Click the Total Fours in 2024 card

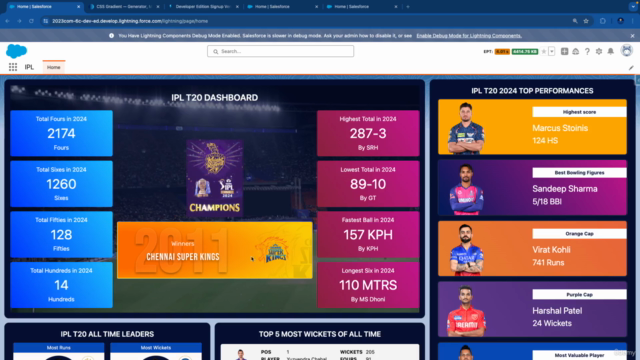point(61,133)
